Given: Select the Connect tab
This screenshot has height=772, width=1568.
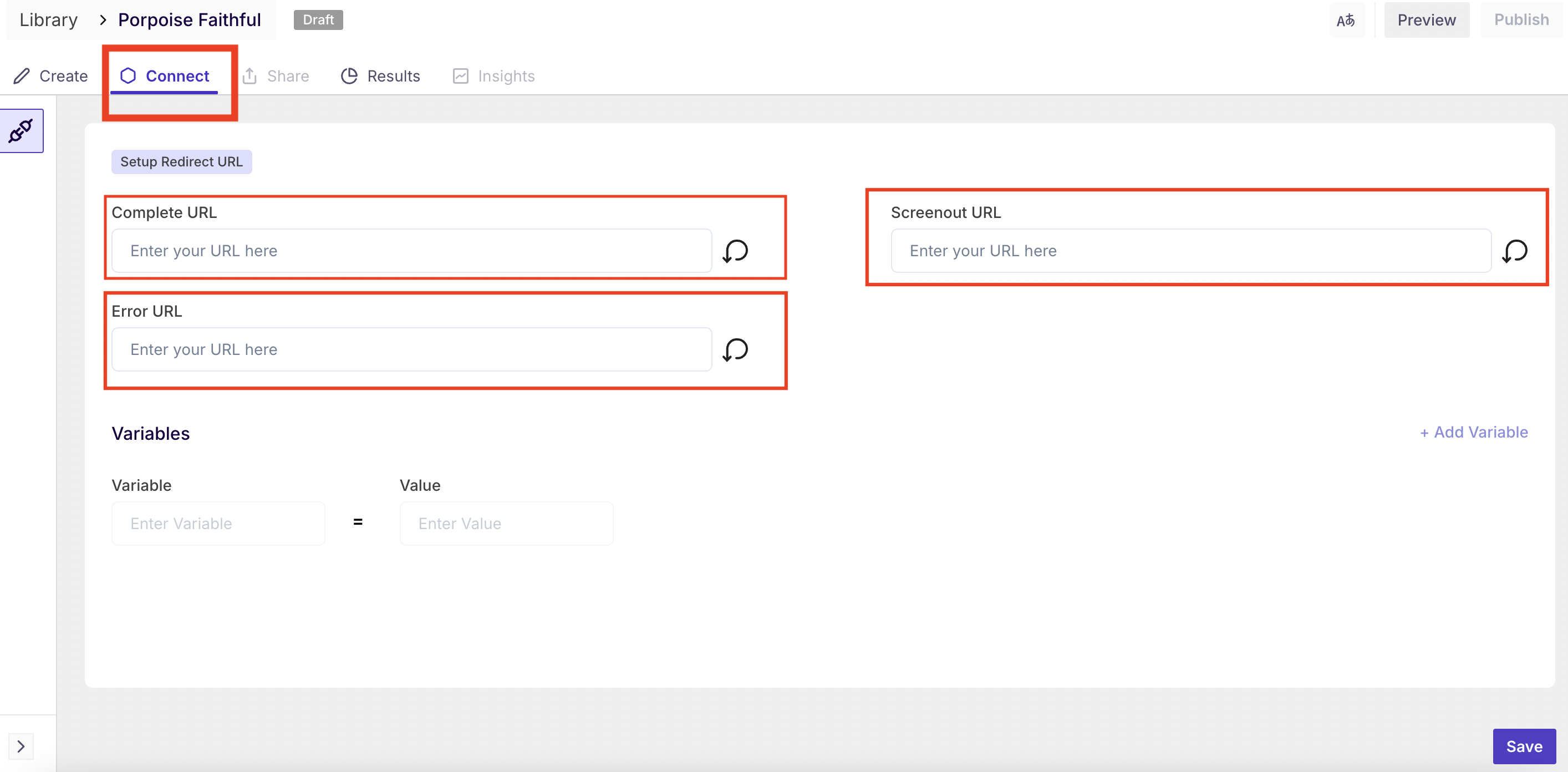Looking at the screenshot, I should click(164, 76).
